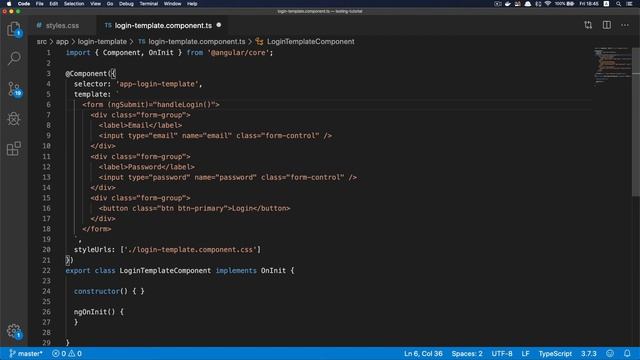Open the File menu

(40, 4)
